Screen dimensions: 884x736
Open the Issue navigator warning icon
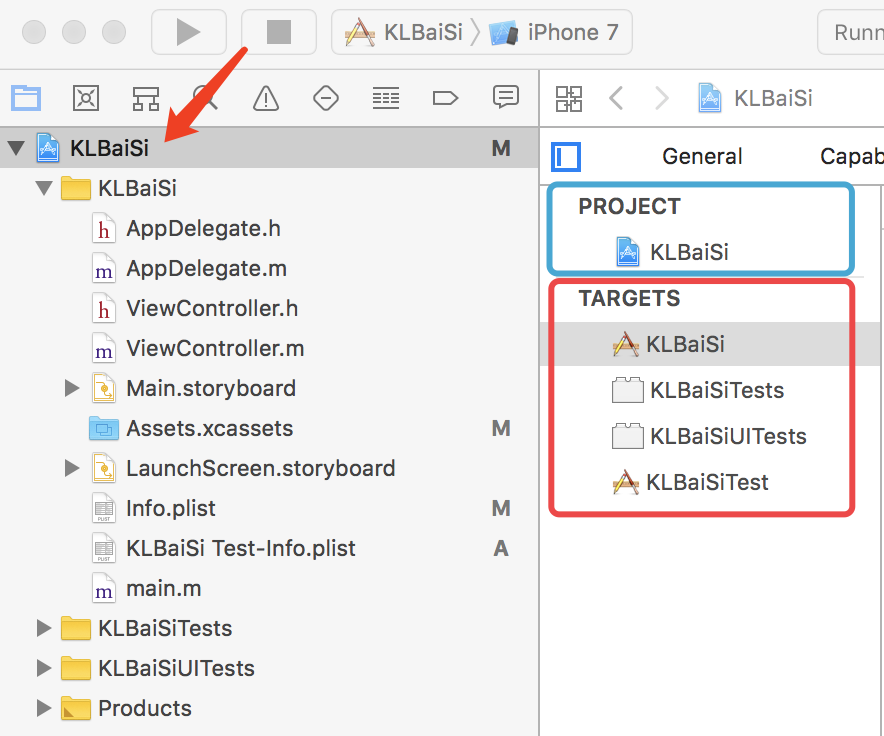(x=265, y=97)
